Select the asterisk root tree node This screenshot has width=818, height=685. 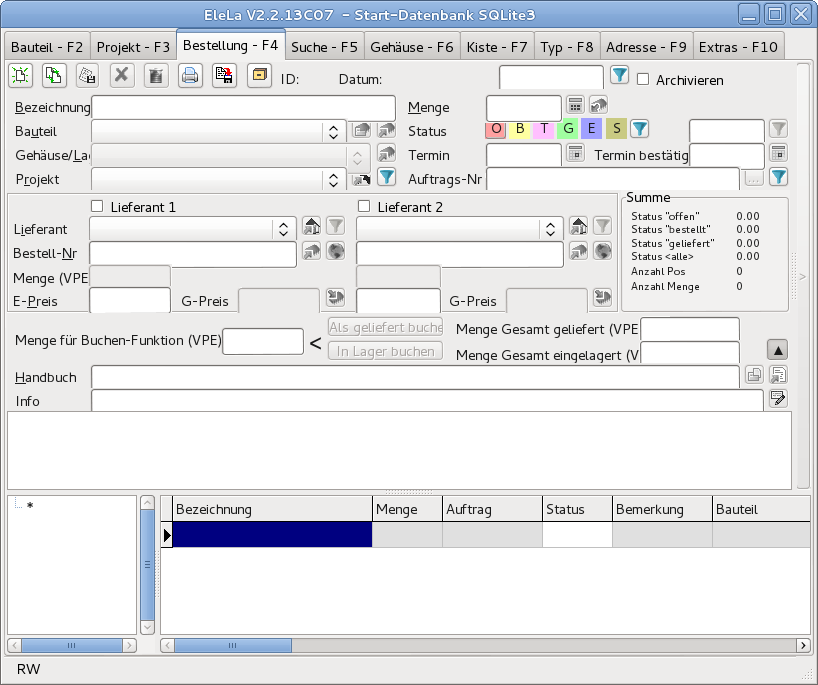(x=30, y=505)
